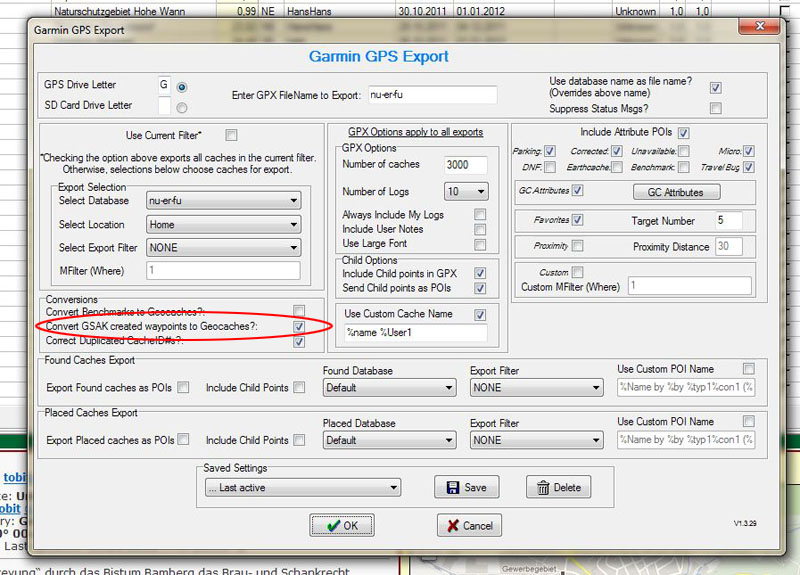Click the Placed Caches custom POI name field

click(x=686, y=440)
